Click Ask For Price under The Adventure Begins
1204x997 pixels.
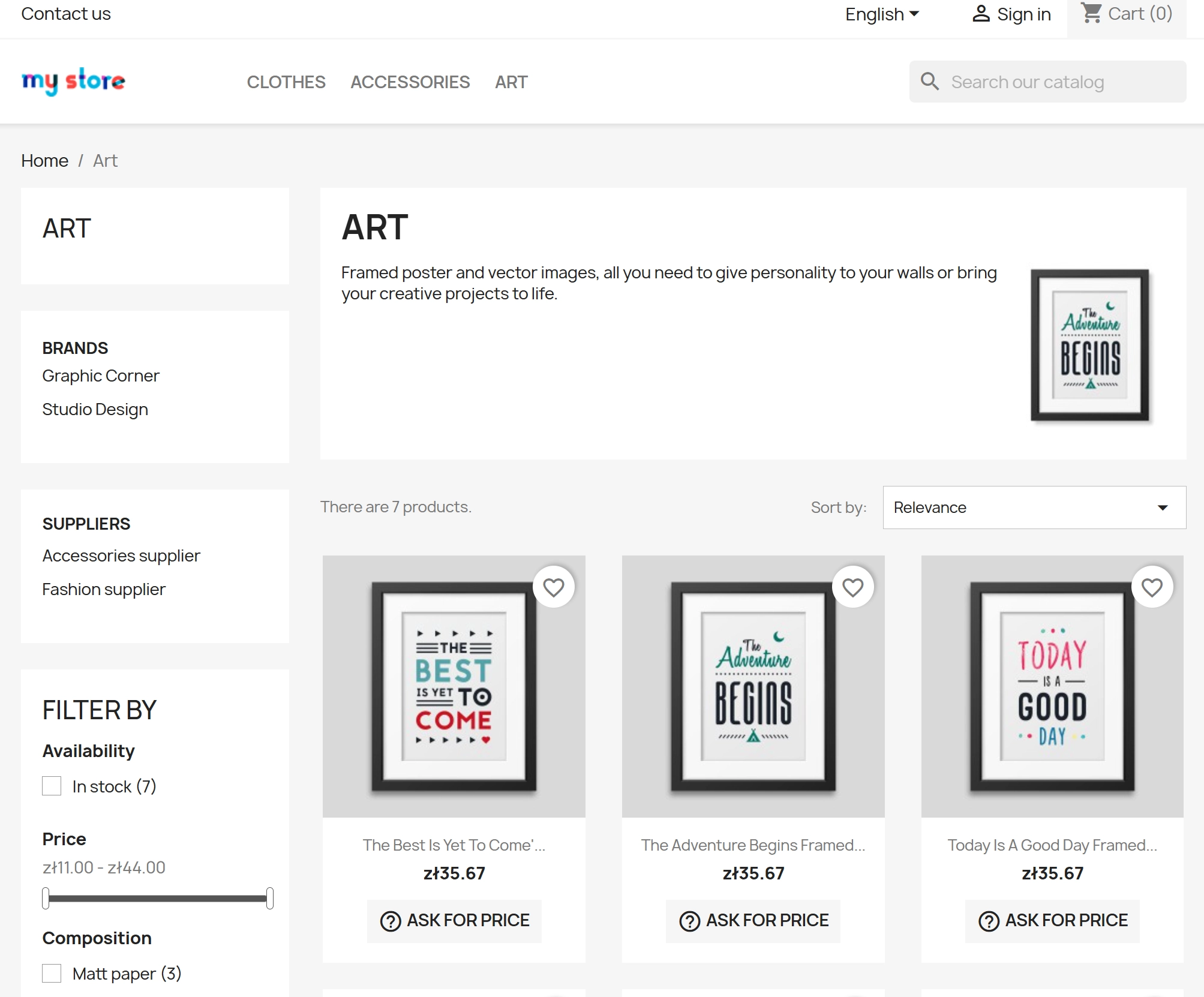(753, 920)
